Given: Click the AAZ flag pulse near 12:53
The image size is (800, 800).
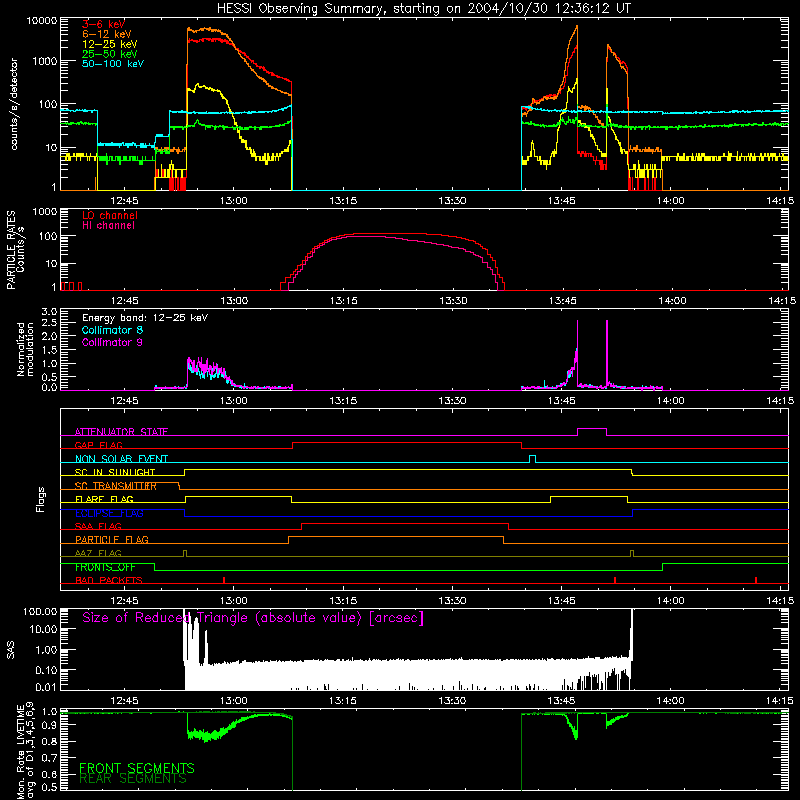Looking at the screenshot, I should tap(185, 553).
